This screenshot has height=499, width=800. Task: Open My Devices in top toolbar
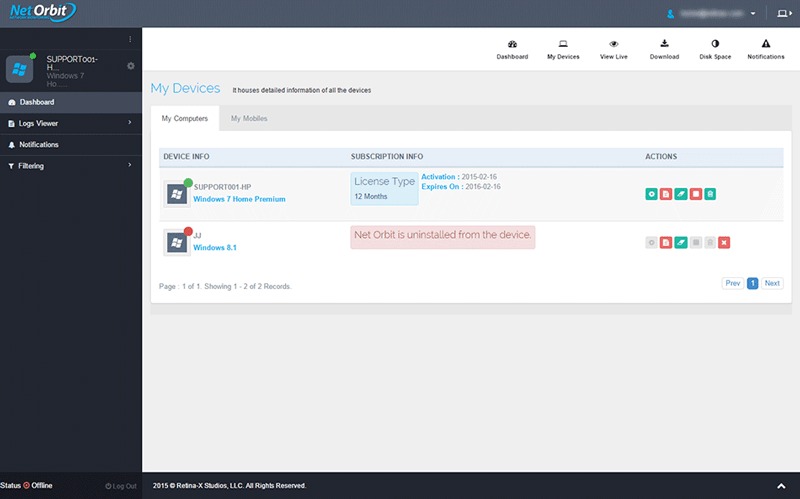(563, 49)
